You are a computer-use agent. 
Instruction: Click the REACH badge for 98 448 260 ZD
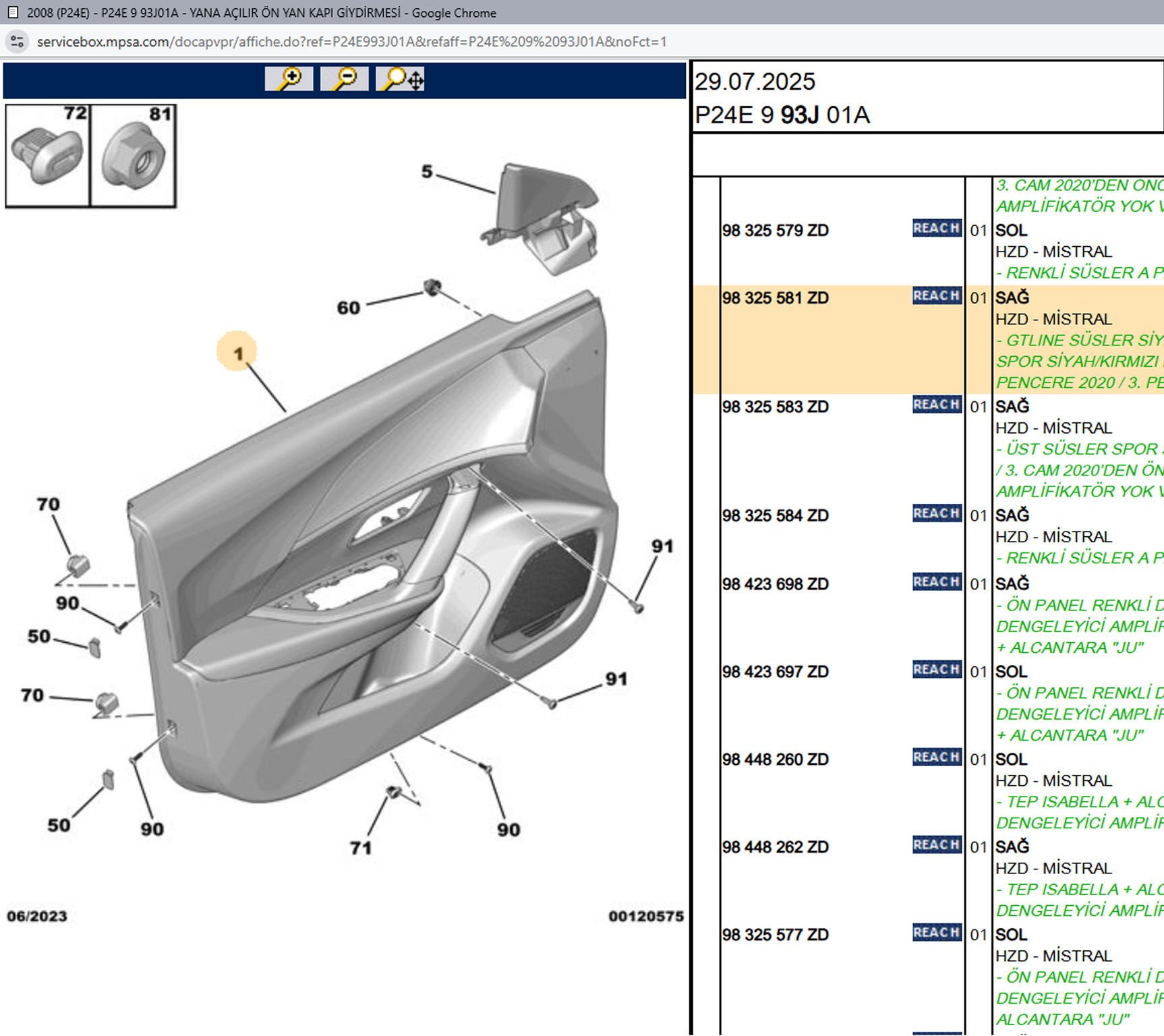click(936, 757)
